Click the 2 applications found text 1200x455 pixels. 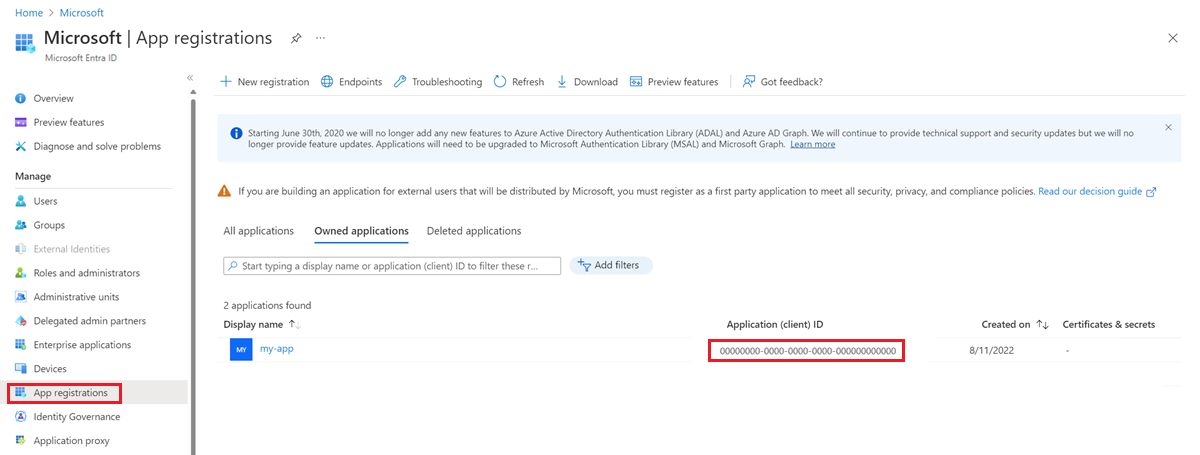(x=267, y=305)
